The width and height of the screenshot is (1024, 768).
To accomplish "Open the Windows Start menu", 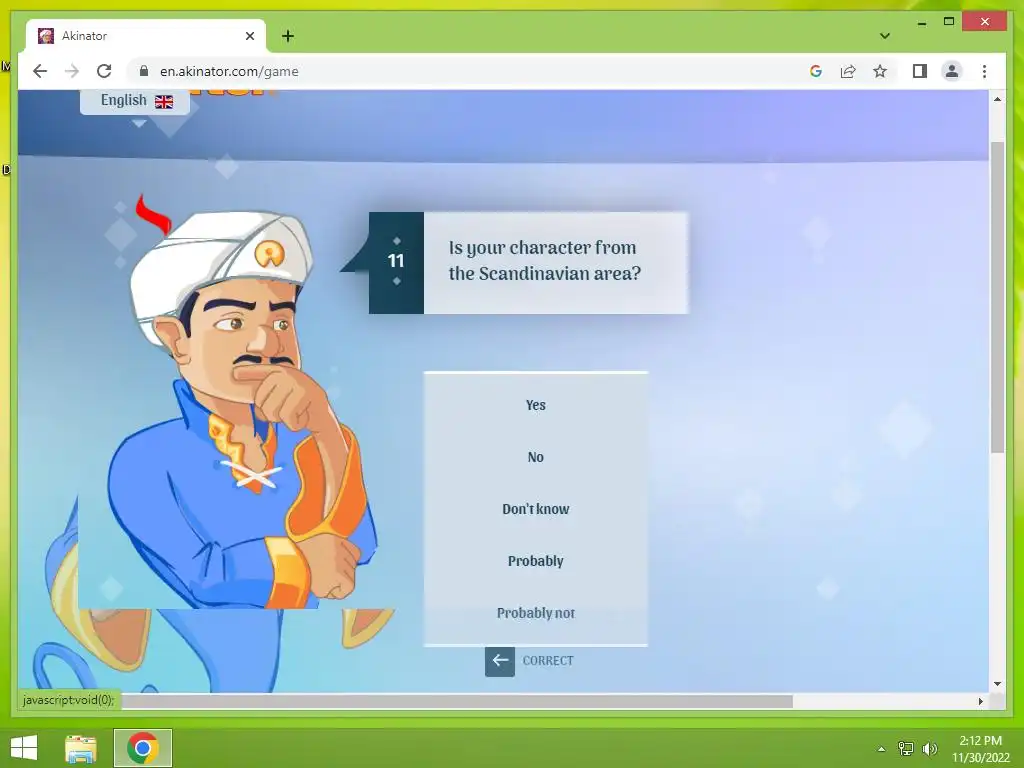I will 24,748.
